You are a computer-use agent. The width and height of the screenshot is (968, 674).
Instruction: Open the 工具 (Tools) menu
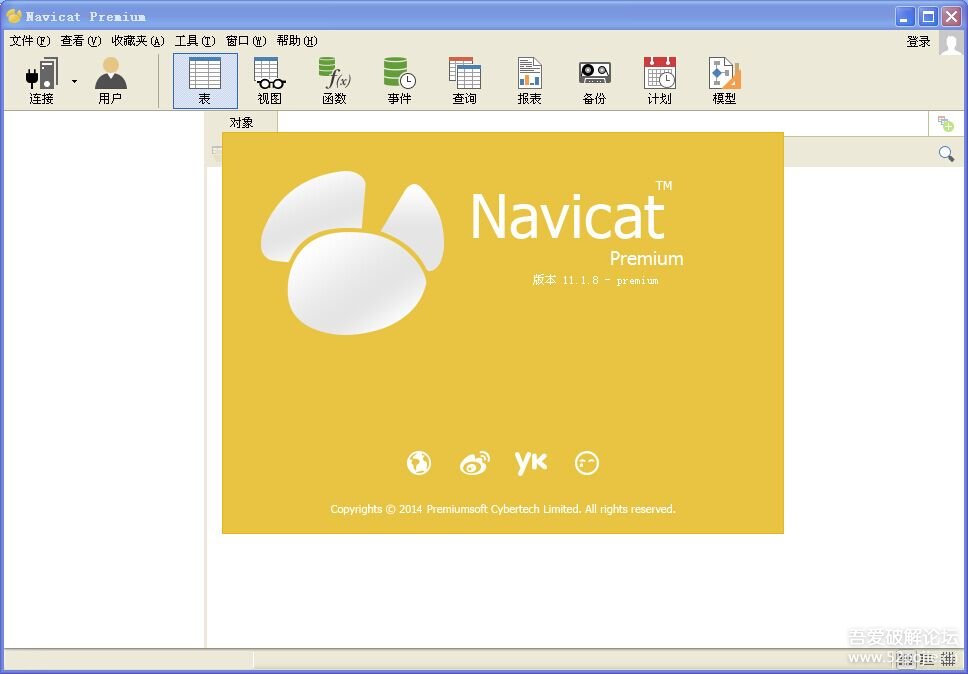(x=191, y=41)
